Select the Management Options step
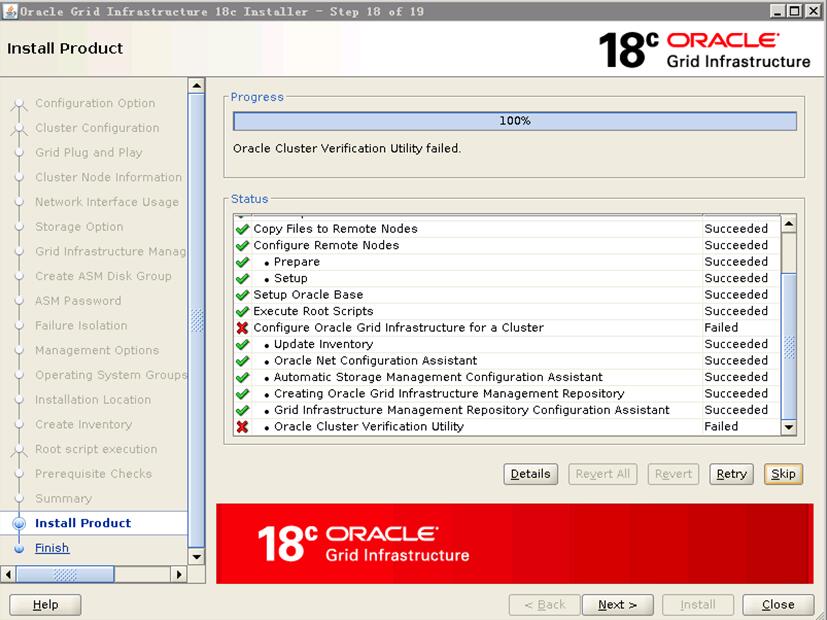The image size is (827, 620). (97, 351)
